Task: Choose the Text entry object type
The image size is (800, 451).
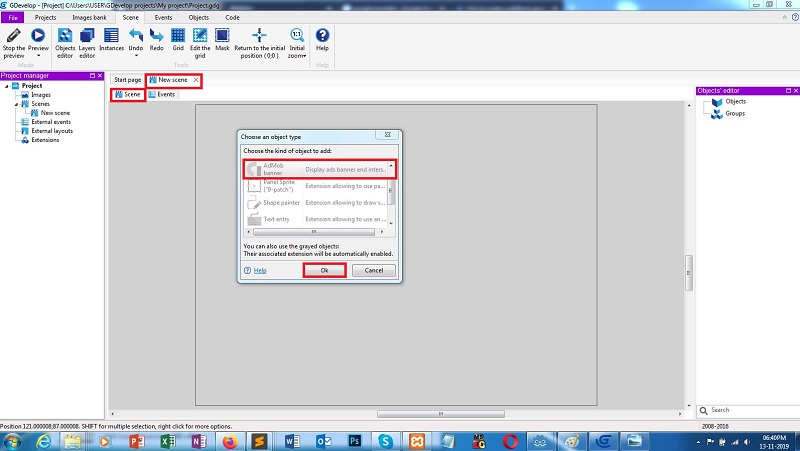Action: click(x=316, y=219)
